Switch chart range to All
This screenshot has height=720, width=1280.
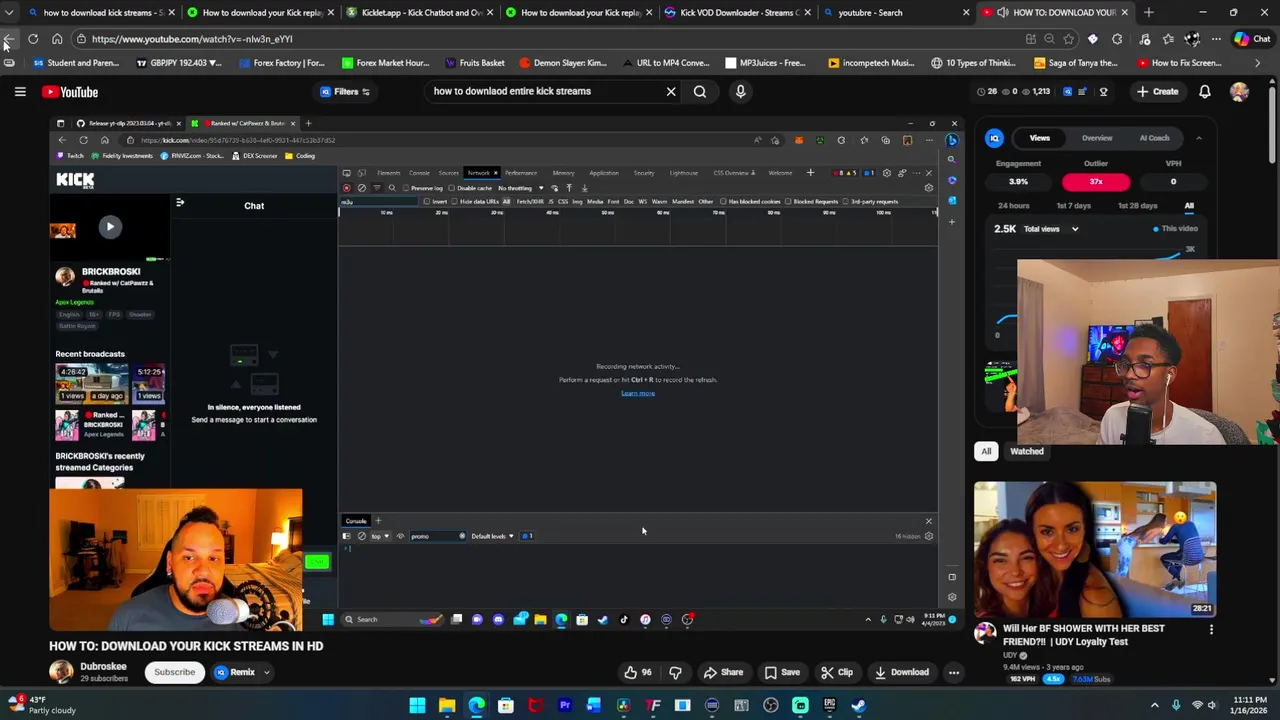[x=1189, y=206]
